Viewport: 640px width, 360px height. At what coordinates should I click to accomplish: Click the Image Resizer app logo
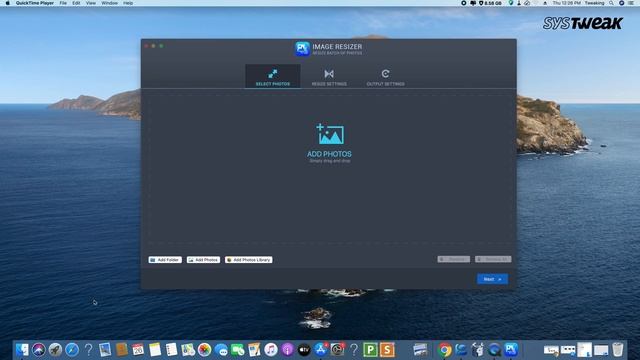point(302,49)
